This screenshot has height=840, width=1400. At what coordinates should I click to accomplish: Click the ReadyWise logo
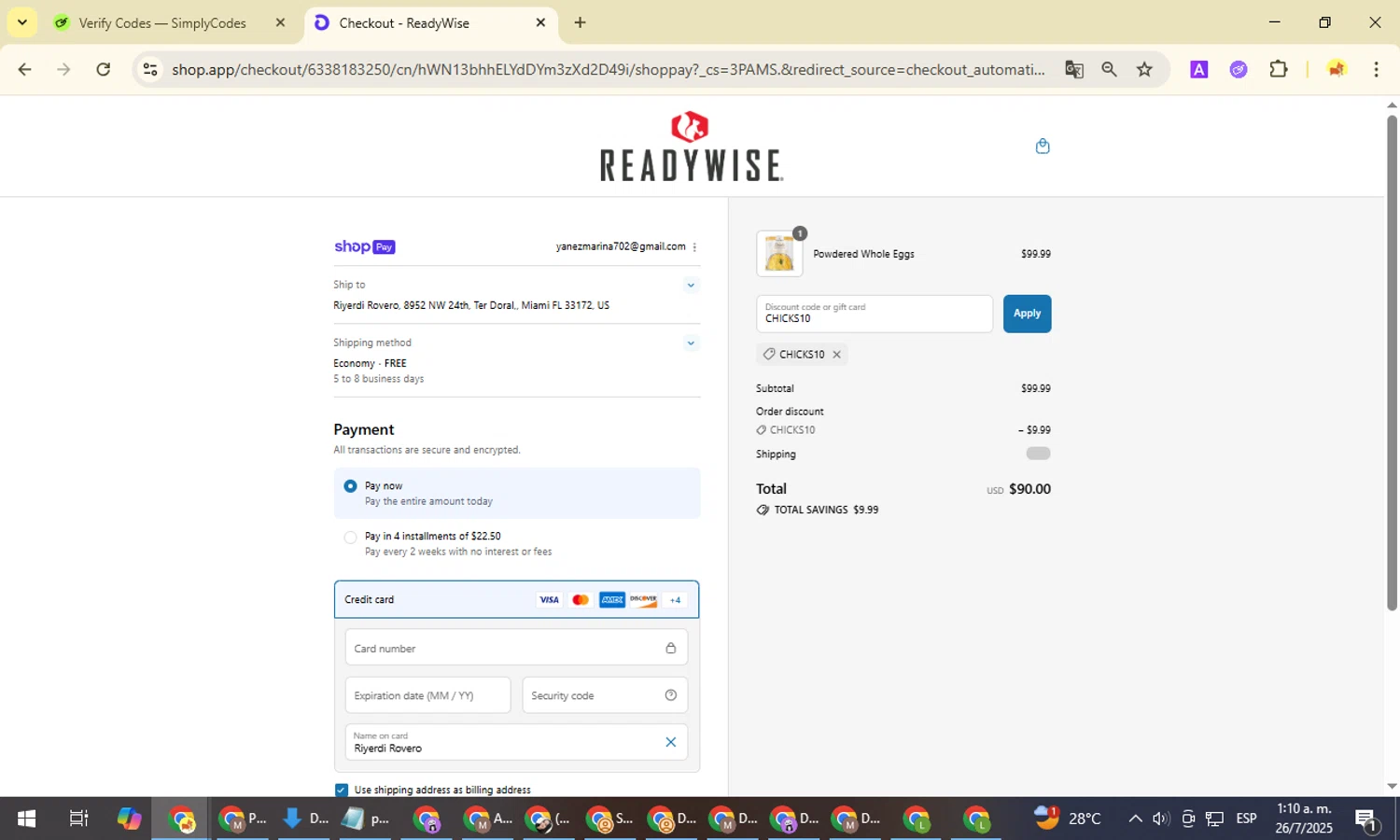(x=691, y=147)
